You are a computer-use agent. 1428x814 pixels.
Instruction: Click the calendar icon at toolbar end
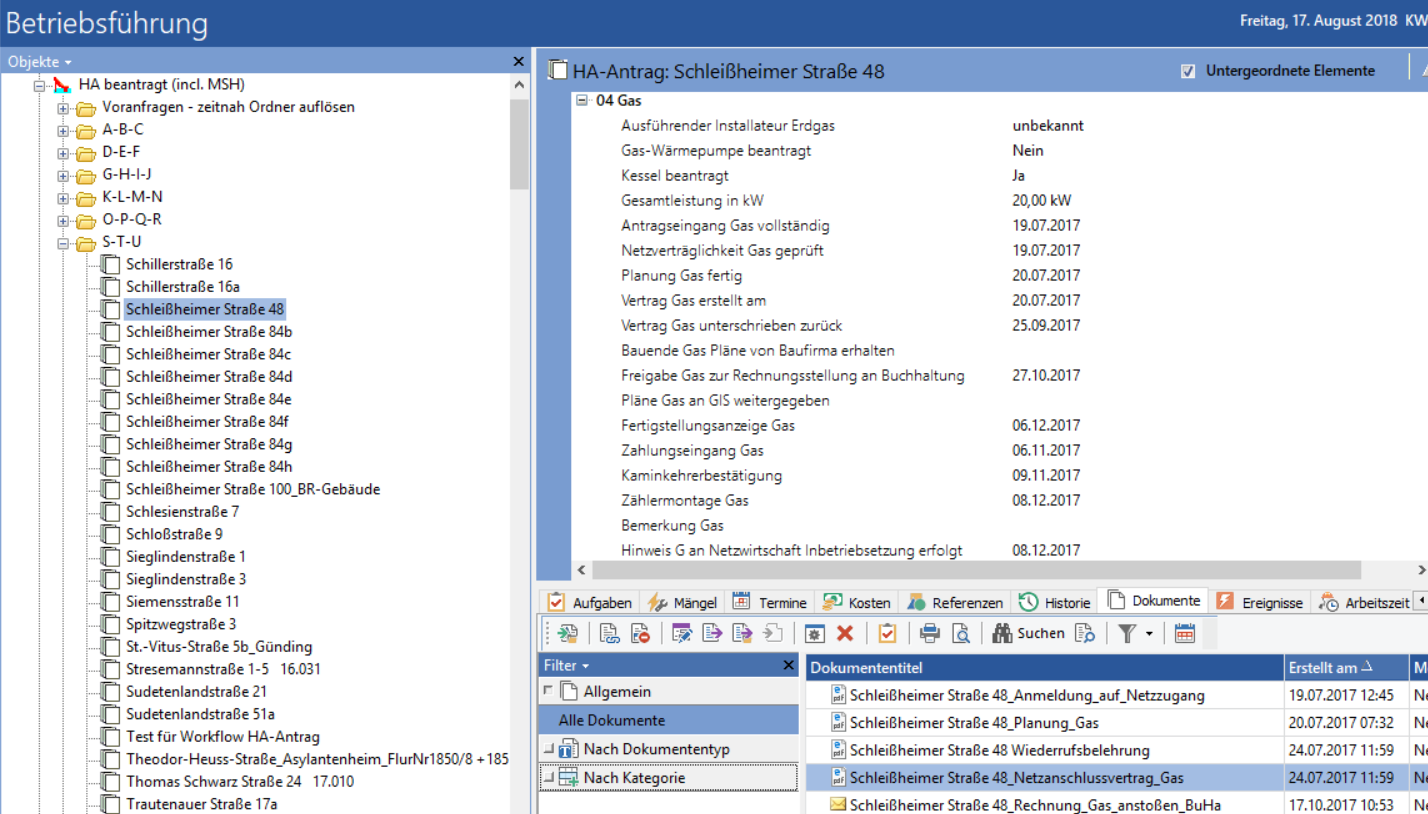(1185, 633)
